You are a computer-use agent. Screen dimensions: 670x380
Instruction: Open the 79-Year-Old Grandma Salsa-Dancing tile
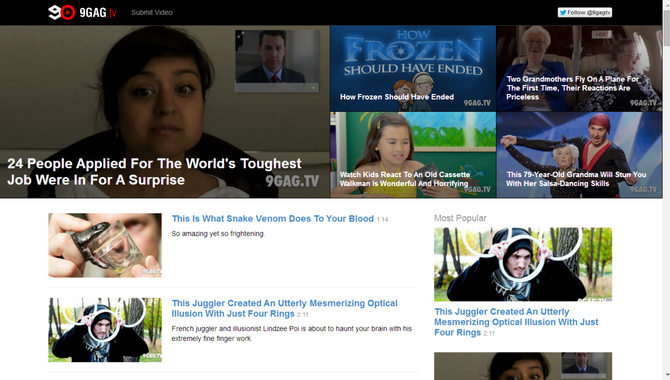click(x=579, y=155)
